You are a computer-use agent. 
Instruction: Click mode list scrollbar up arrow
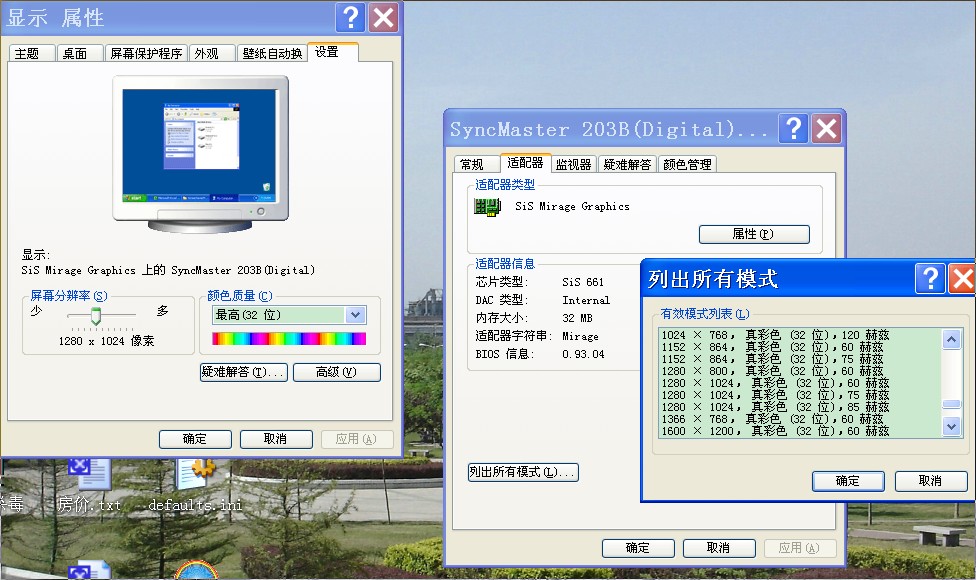951,339
